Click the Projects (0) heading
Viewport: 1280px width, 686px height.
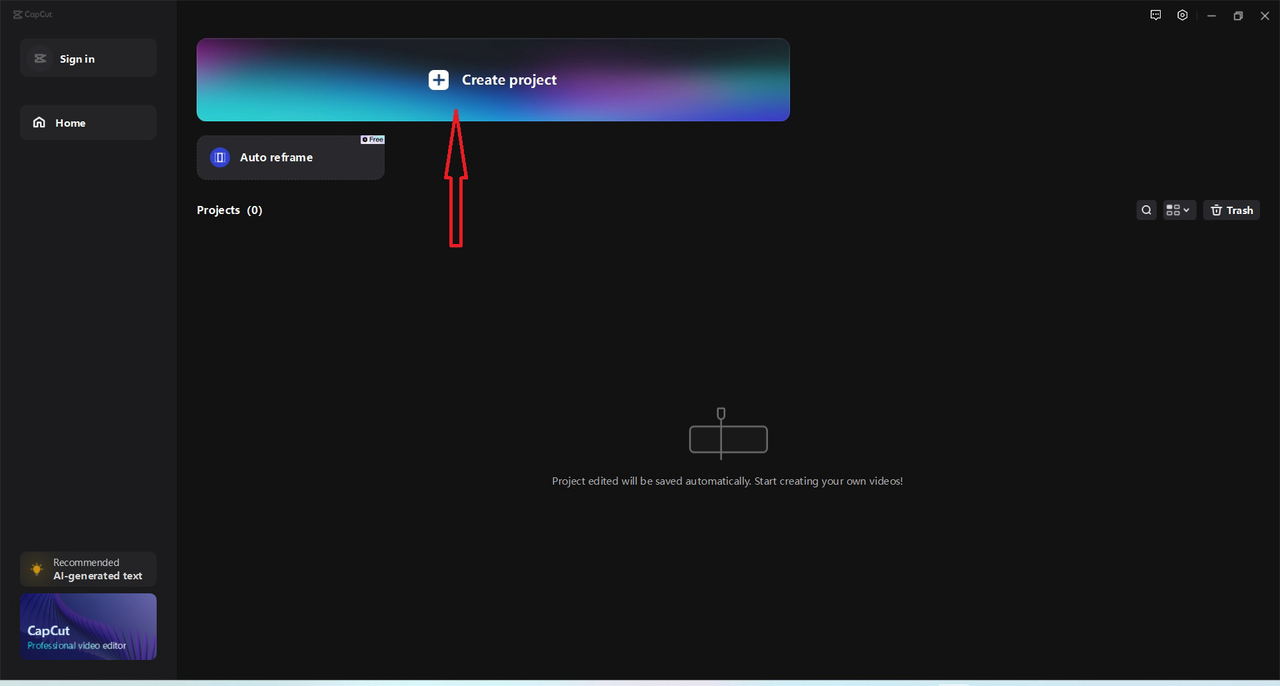229,210
